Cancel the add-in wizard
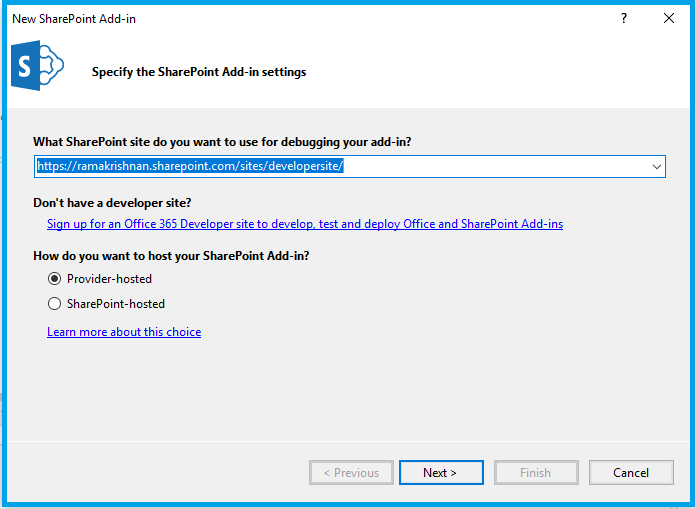 (631, 473)
